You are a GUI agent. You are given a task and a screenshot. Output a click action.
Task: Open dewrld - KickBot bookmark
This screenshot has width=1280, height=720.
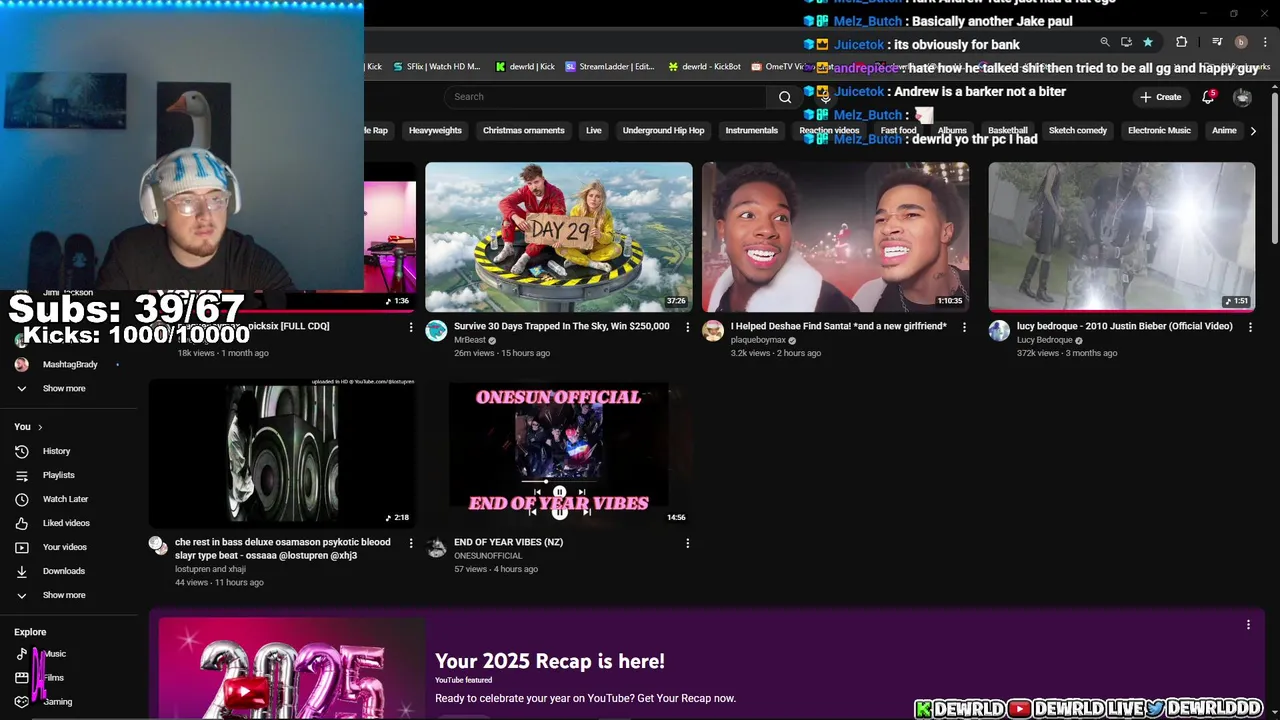[704, 67]
